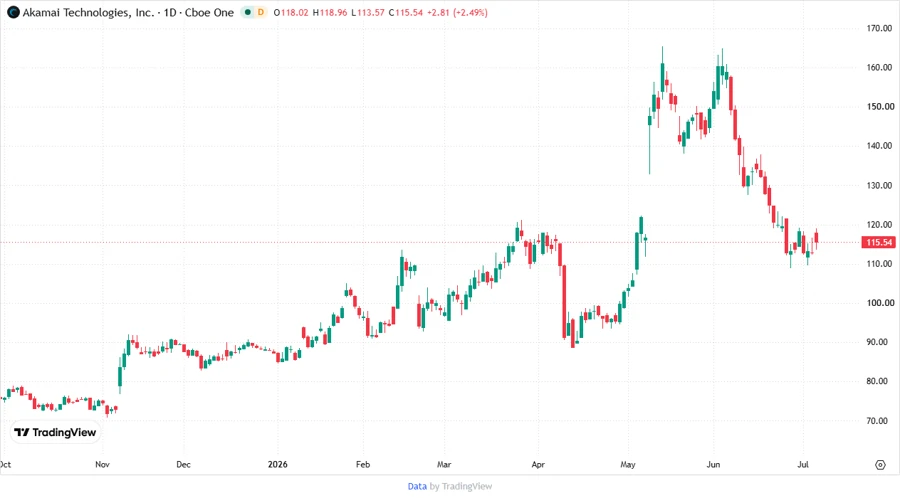The width and height of the screenshot is (900, 498).
Task: Click the Dec label on time axis
Action: coord(183,464)
